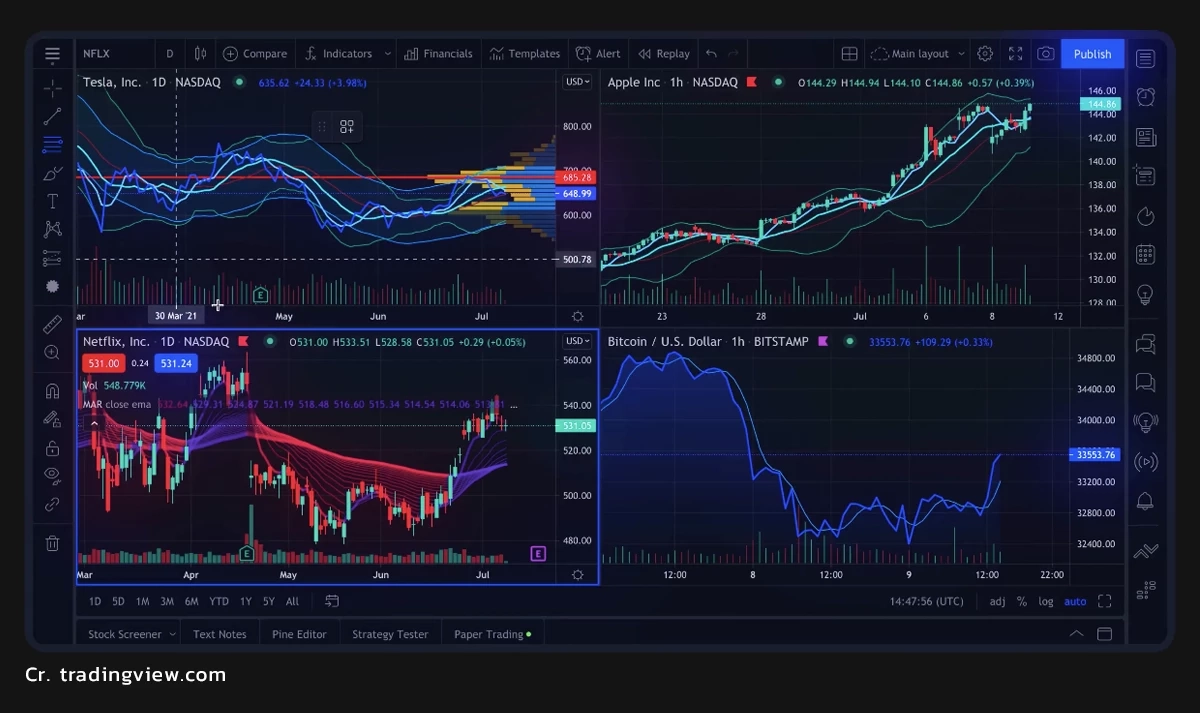
Task: Click the trash icon to remove drawings
Action: [52, 542]
